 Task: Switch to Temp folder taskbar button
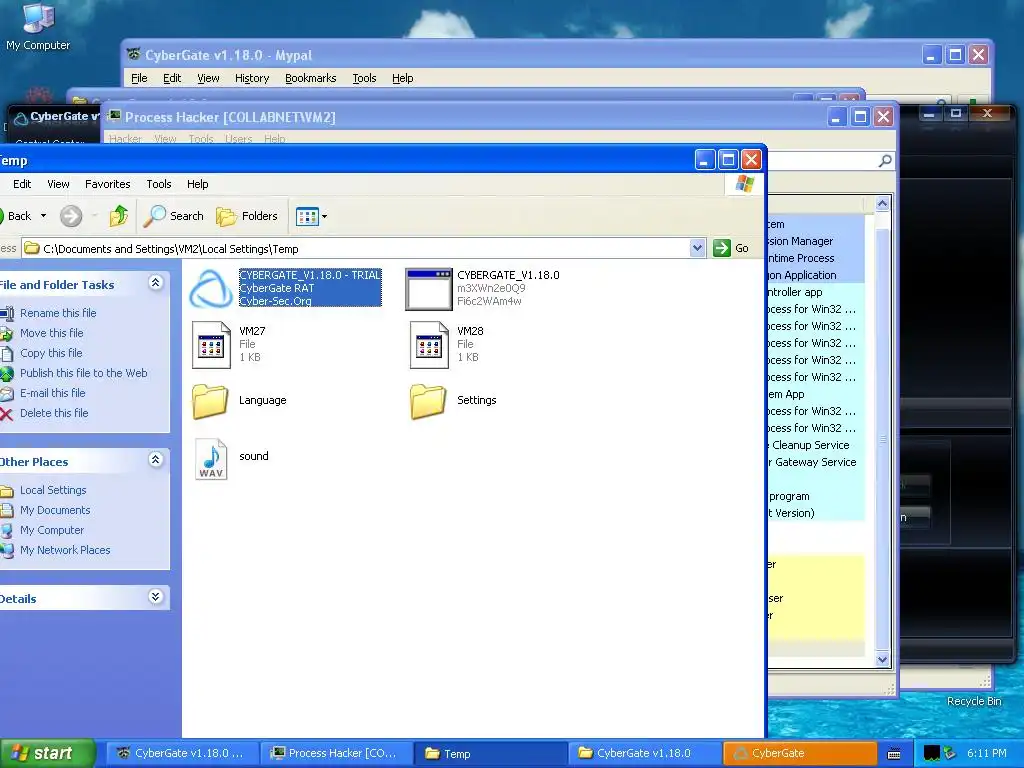[490, 754]
